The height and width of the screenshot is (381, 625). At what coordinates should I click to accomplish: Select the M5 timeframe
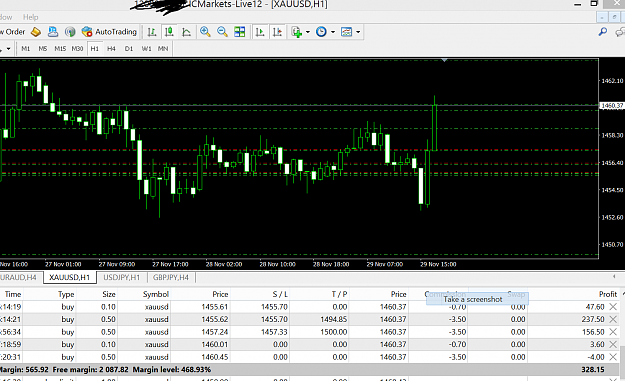[x=43, y=49]
